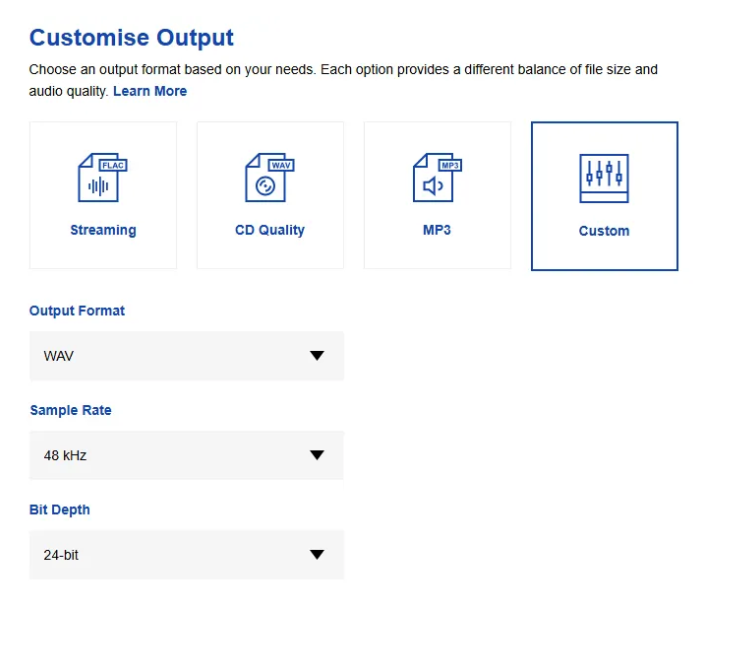This screenshot has width=741, height=645.
Task: Click the WAV disc icon for CD Quality
Action: 269,180
